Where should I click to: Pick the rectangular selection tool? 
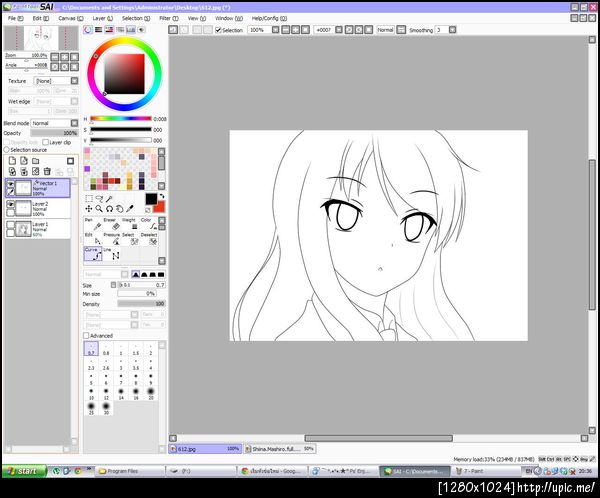(89, 198)
